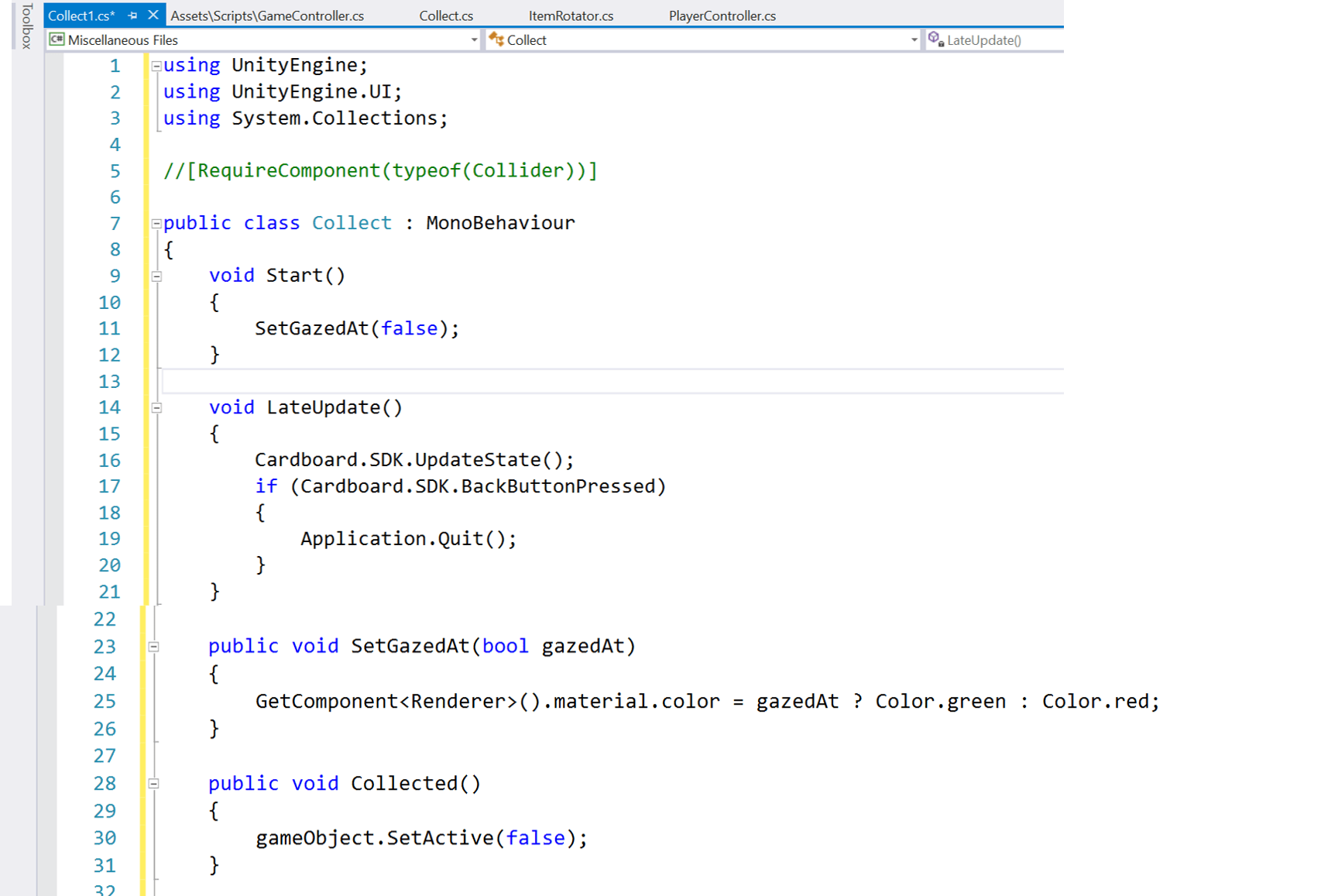Click line number 25 in gutter
Screen dimensions: 1321x896
tap(105, 702)
